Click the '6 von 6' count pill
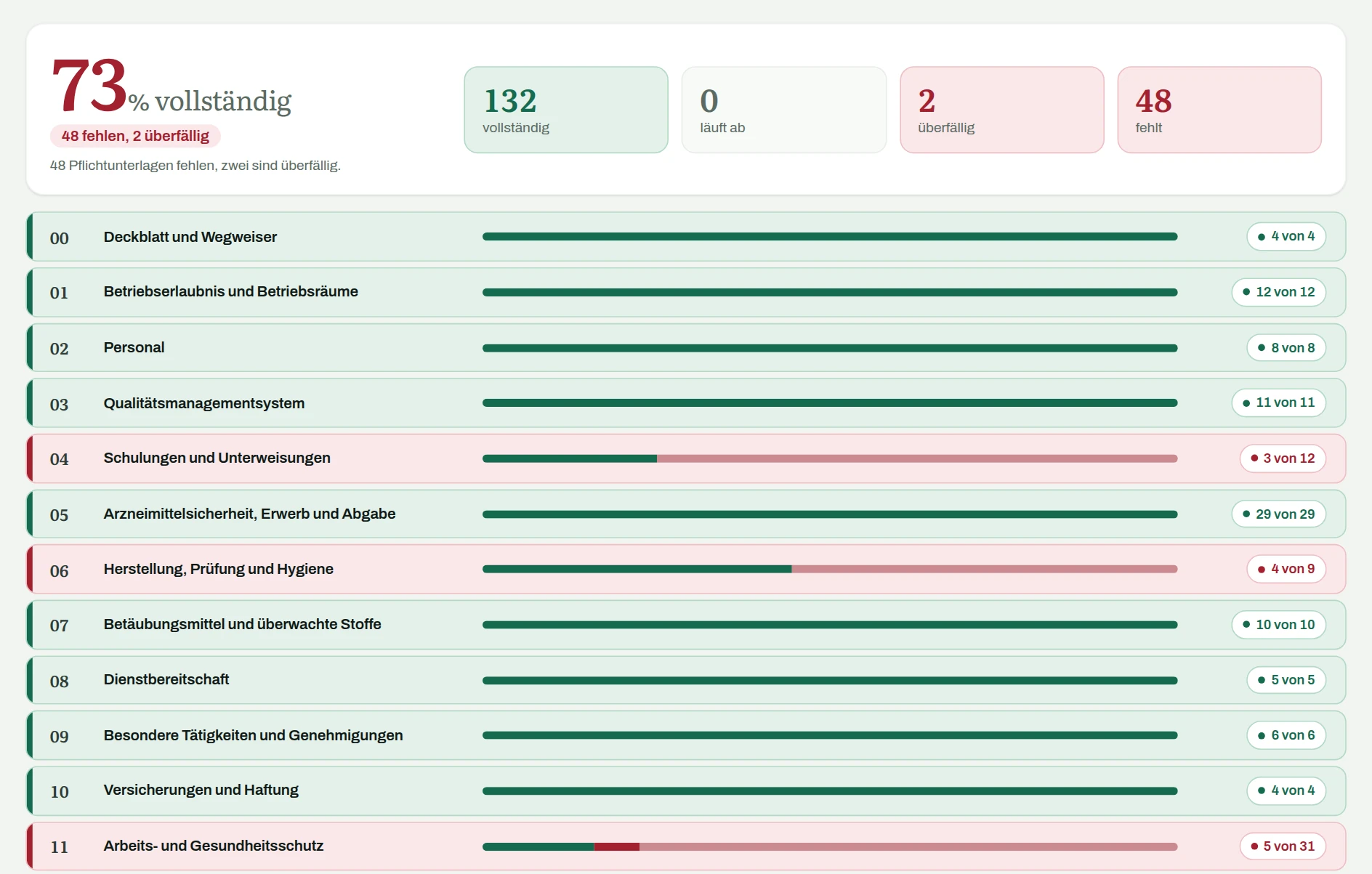The height and width of the screenshot is (874, 1372). pyautogui.click(x=1286, y=735)
